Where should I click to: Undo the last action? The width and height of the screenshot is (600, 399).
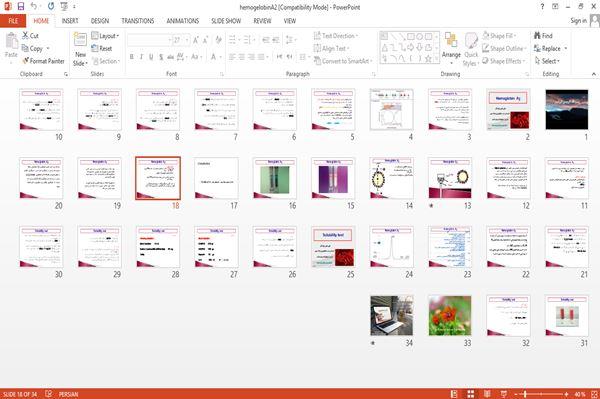pyautogui.click(x=34, y=7)
